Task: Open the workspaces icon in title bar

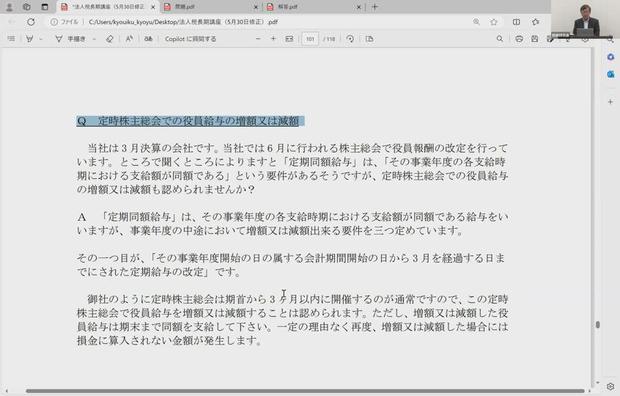Action: point(26,7)
